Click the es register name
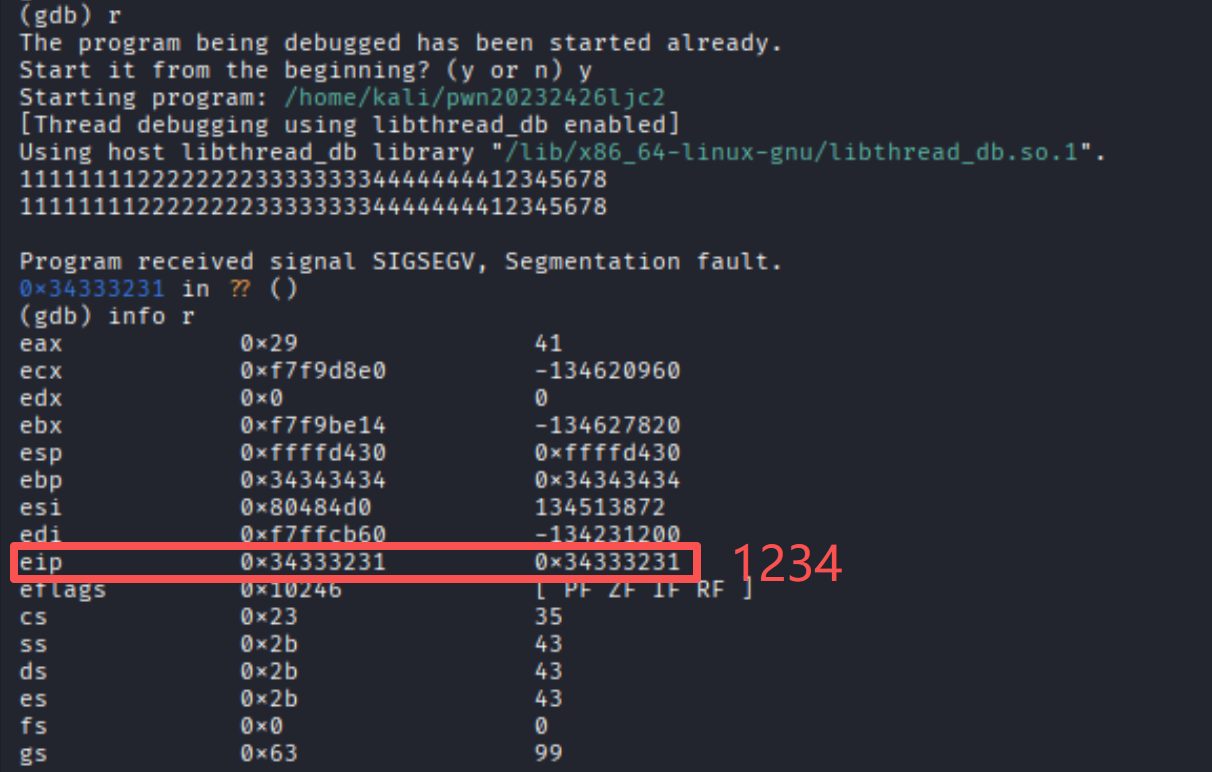1212x772 pixels. coord(33,698)
